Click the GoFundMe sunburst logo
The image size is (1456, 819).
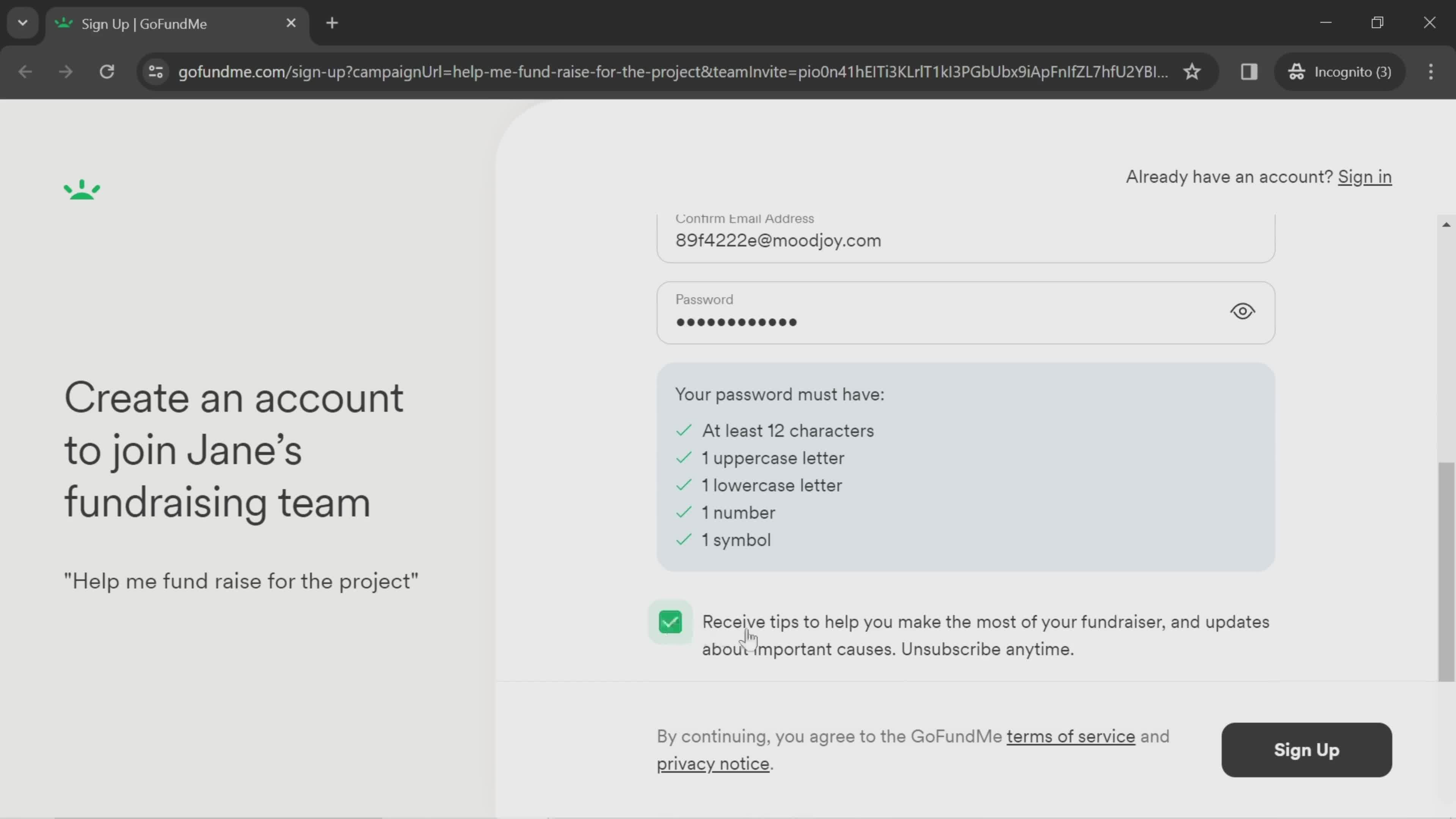[82, 189]
